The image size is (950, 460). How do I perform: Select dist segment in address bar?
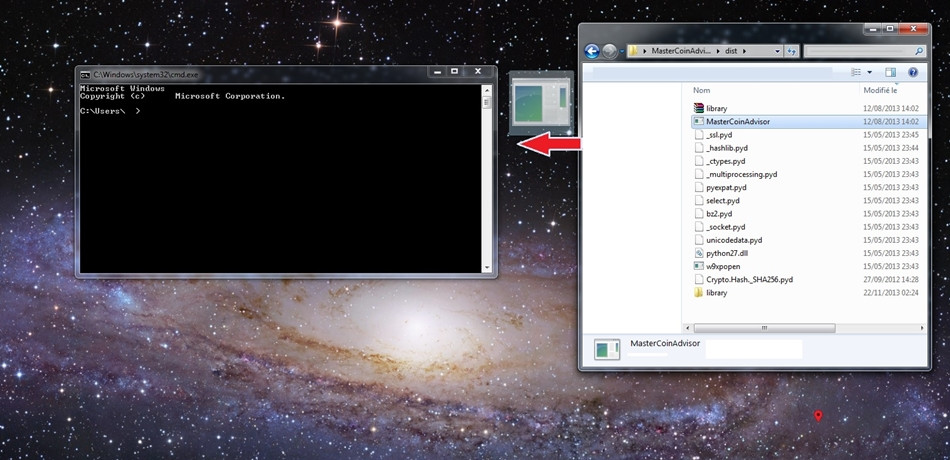(x=731, y=52)
